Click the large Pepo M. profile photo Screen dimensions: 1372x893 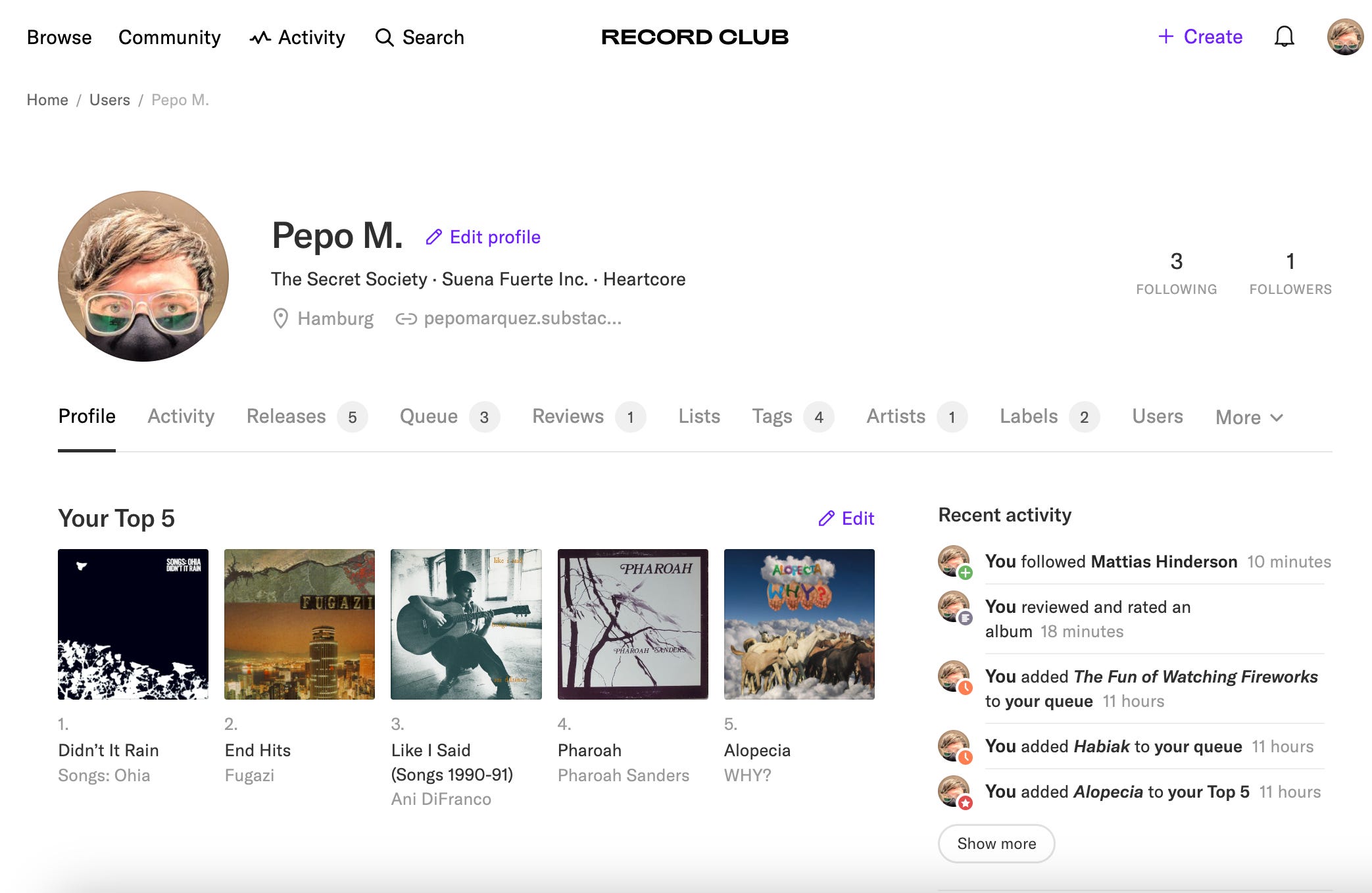pos(143,276)
